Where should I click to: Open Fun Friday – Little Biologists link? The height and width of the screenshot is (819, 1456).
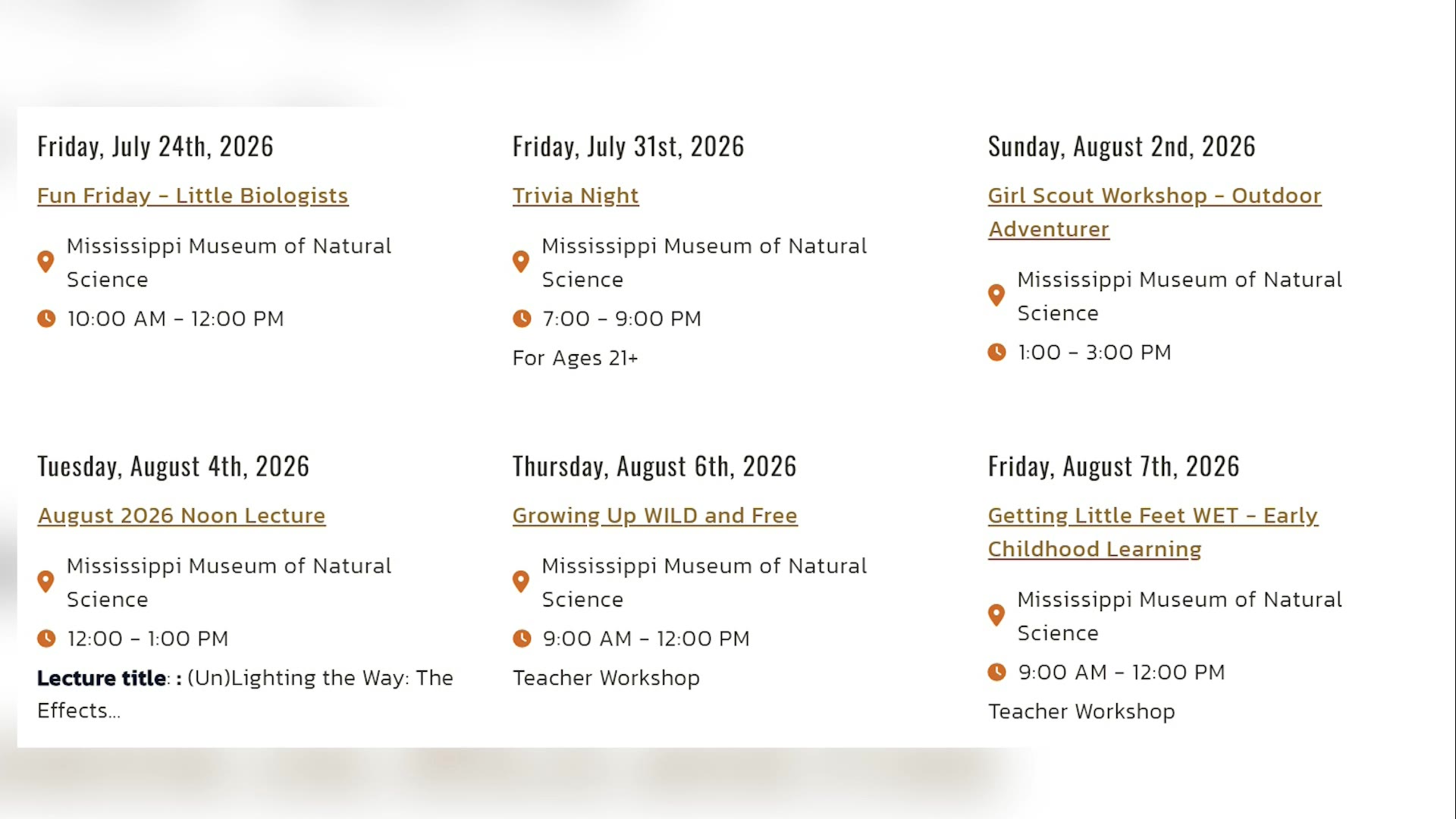coord(193,196)
